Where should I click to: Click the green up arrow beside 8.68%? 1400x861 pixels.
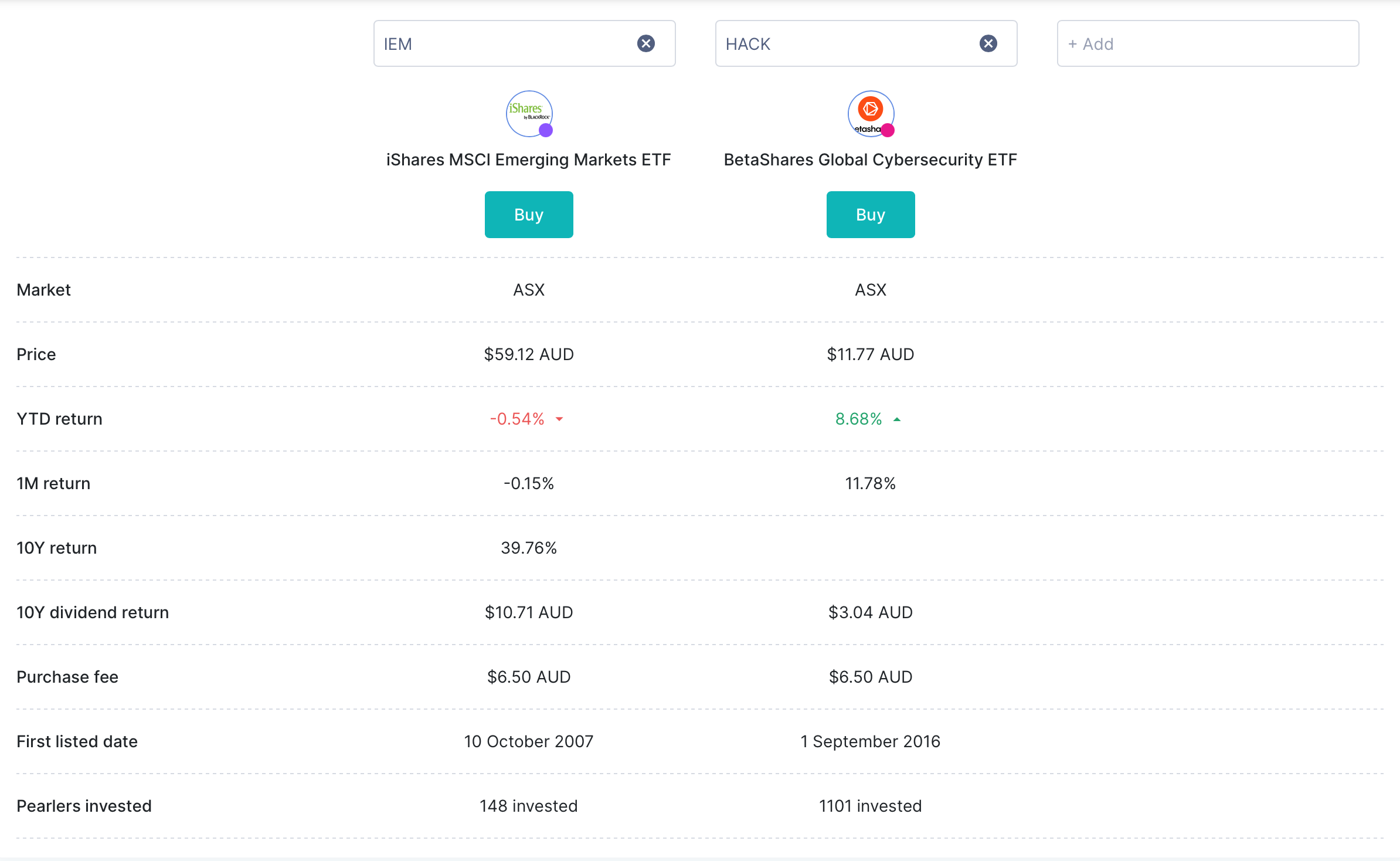point(897,419)
